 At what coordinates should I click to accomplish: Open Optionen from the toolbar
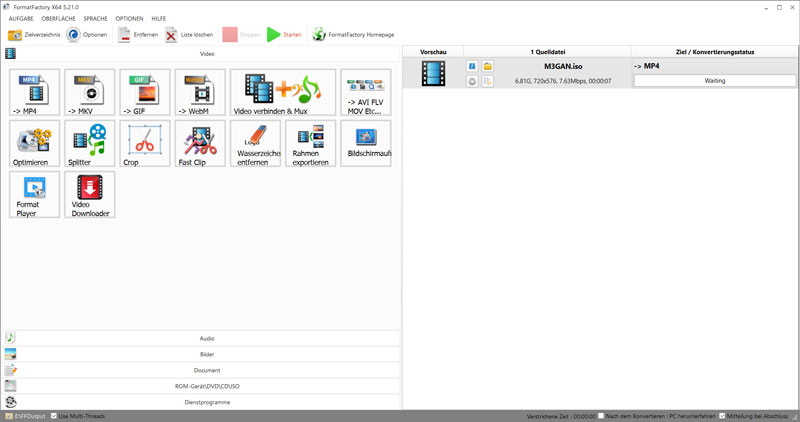point(87,35)
